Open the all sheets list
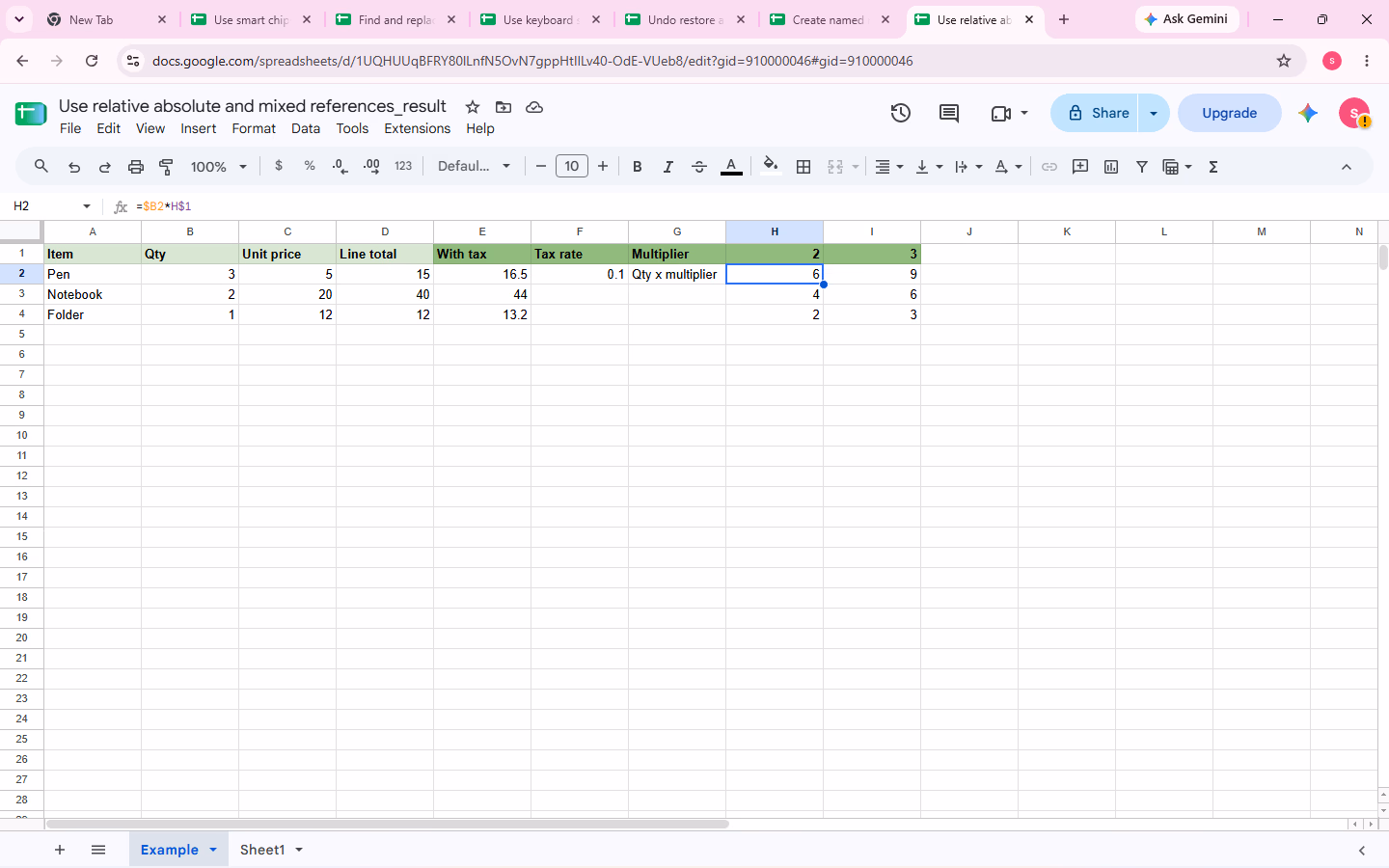The image size is (1389, 868). (x=98, y=850)
